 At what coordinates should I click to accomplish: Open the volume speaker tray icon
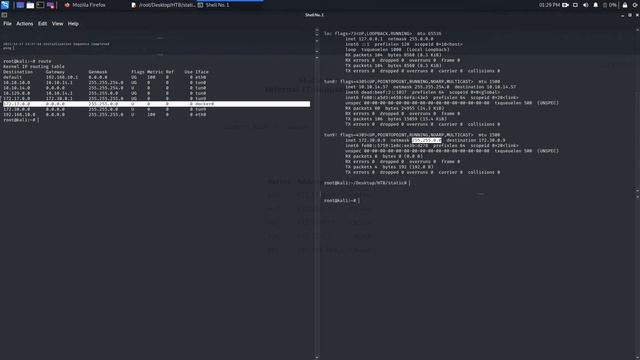point(586,5)
